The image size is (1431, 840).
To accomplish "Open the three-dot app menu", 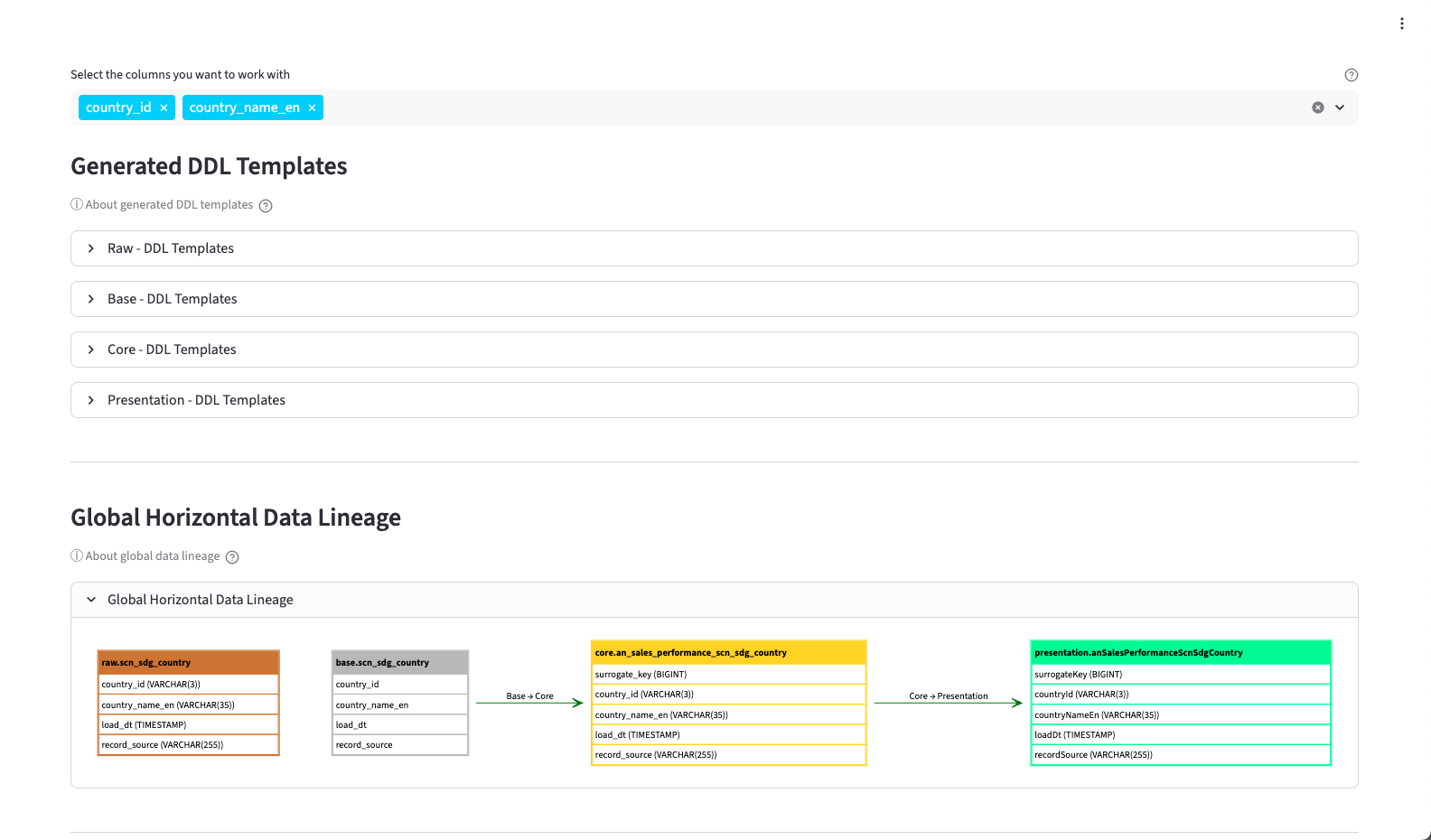I will (1402, 23).
